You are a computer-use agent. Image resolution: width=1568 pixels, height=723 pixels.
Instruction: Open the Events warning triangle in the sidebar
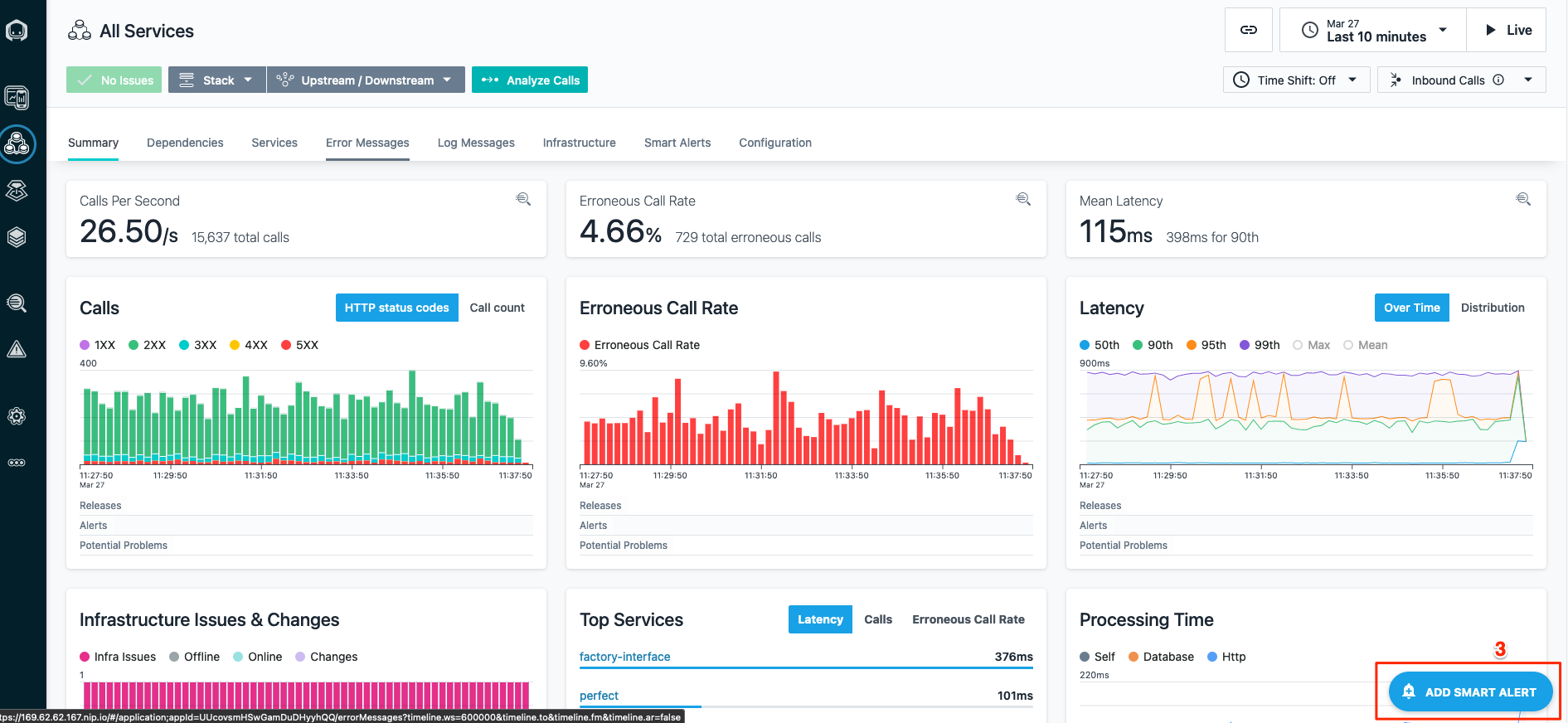17,349
